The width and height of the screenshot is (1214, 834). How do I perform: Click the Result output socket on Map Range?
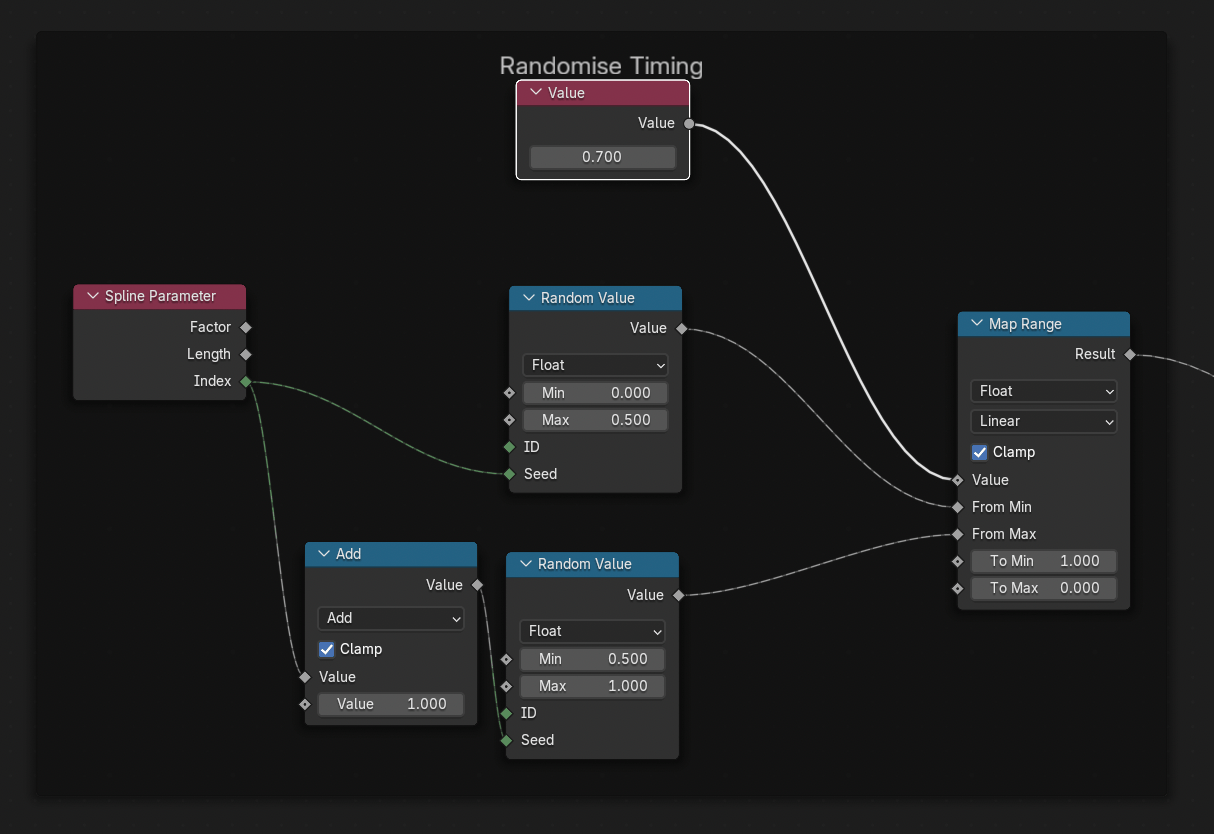[1130, 354]
